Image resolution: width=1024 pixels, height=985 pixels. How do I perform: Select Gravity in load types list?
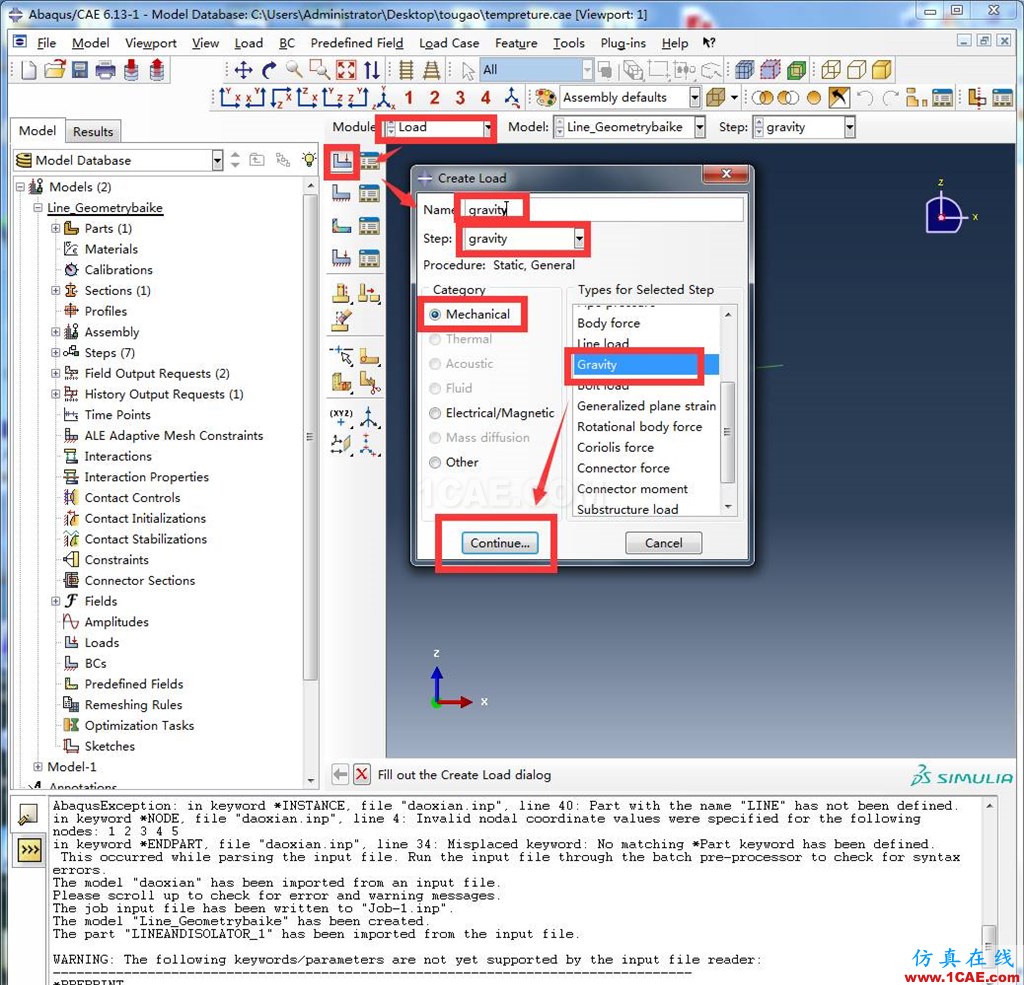pos(646,365)
